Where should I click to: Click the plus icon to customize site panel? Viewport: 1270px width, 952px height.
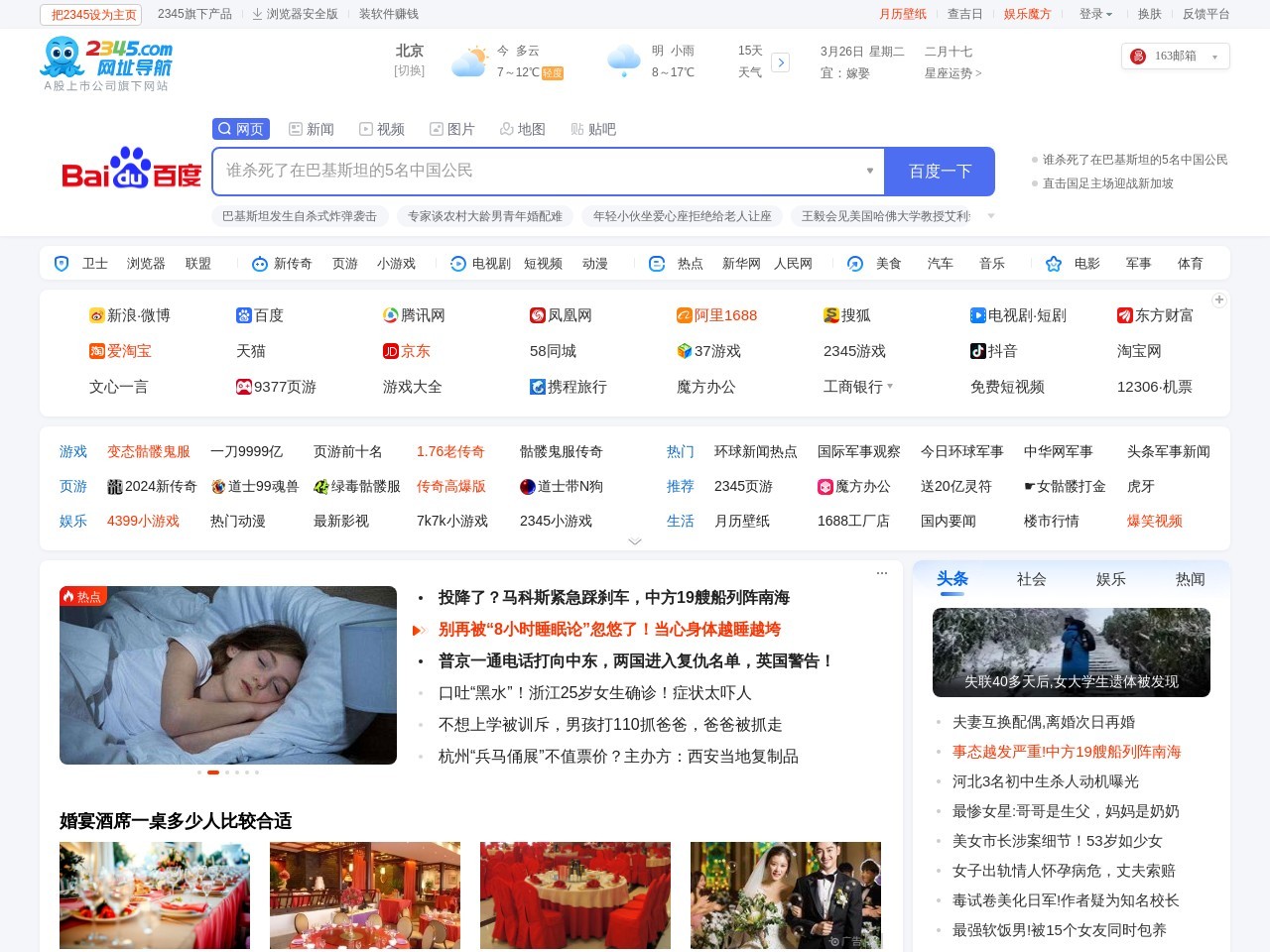(x=1218, y=299)
